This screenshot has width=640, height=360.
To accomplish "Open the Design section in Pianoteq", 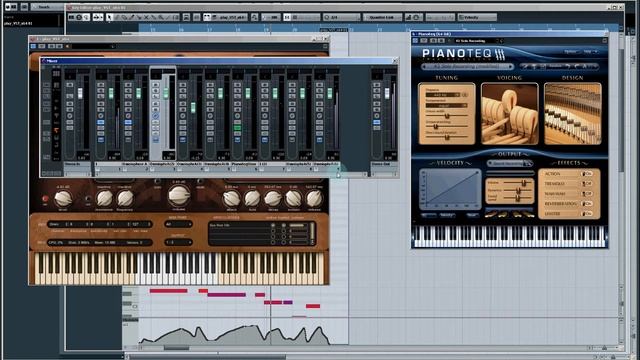I will 573,113.
